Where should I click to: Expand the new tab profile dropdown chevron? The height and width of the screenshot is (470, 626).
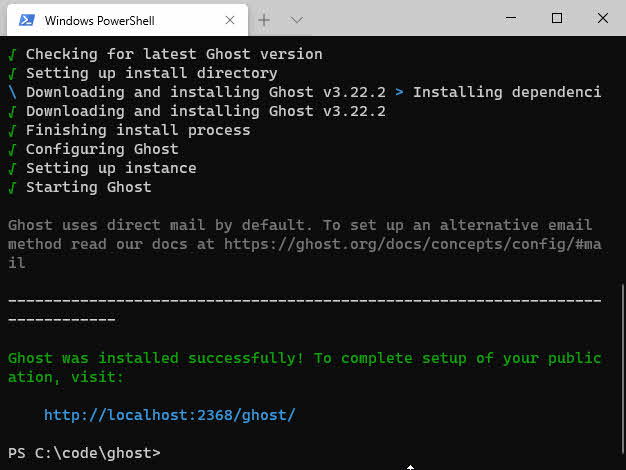pyautogui.click(x=296, y=20)
